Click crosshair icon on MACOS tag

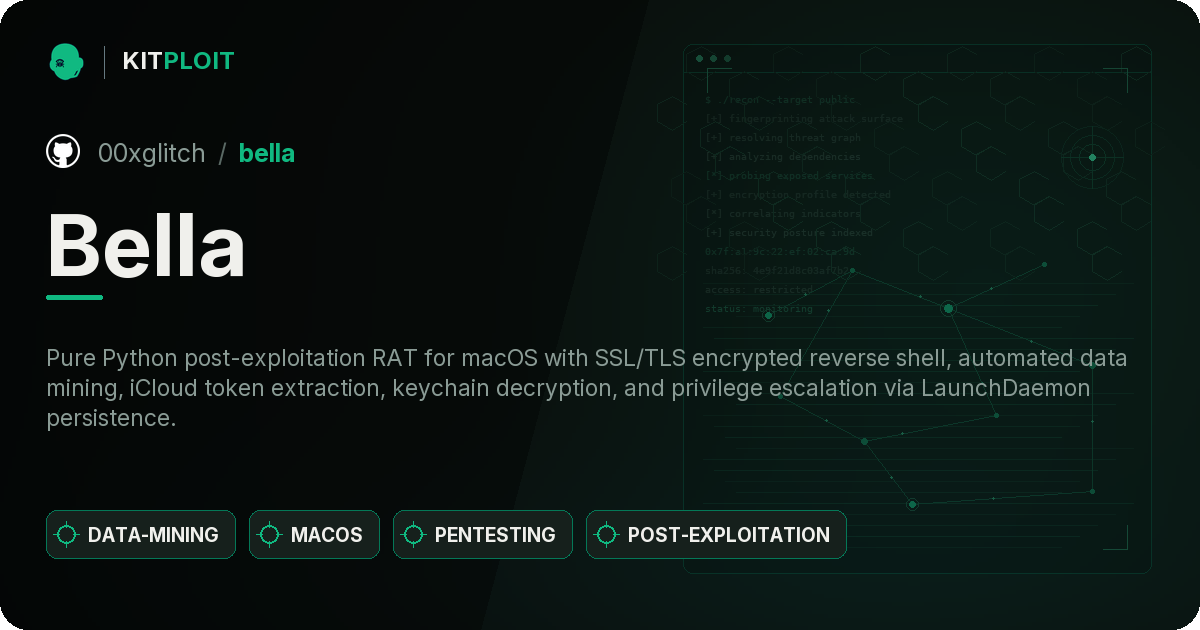pyautogui.click(x=270, y=535)
